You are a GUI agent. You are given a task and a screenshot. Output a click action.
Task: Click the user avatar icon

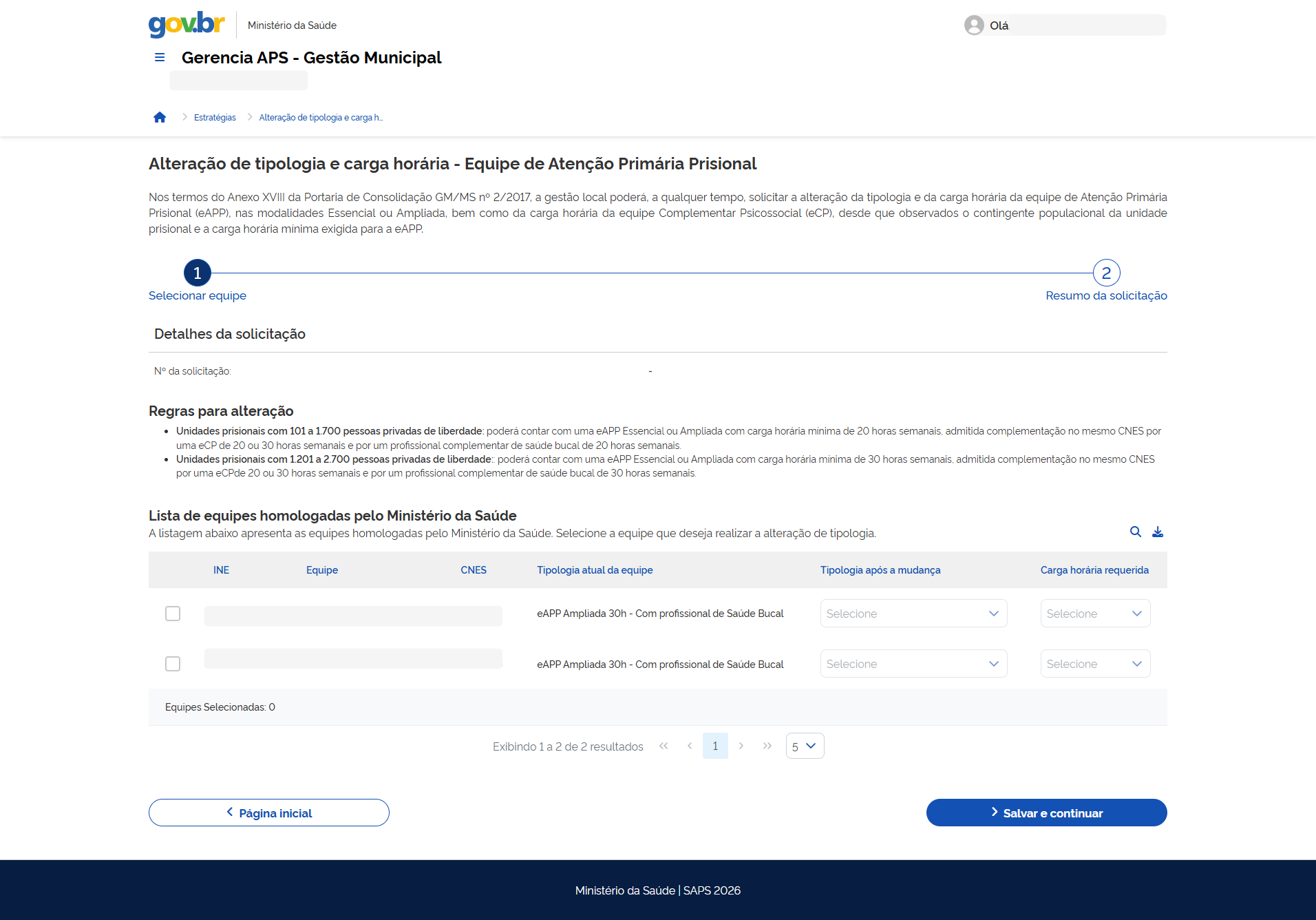coord(974,25)
